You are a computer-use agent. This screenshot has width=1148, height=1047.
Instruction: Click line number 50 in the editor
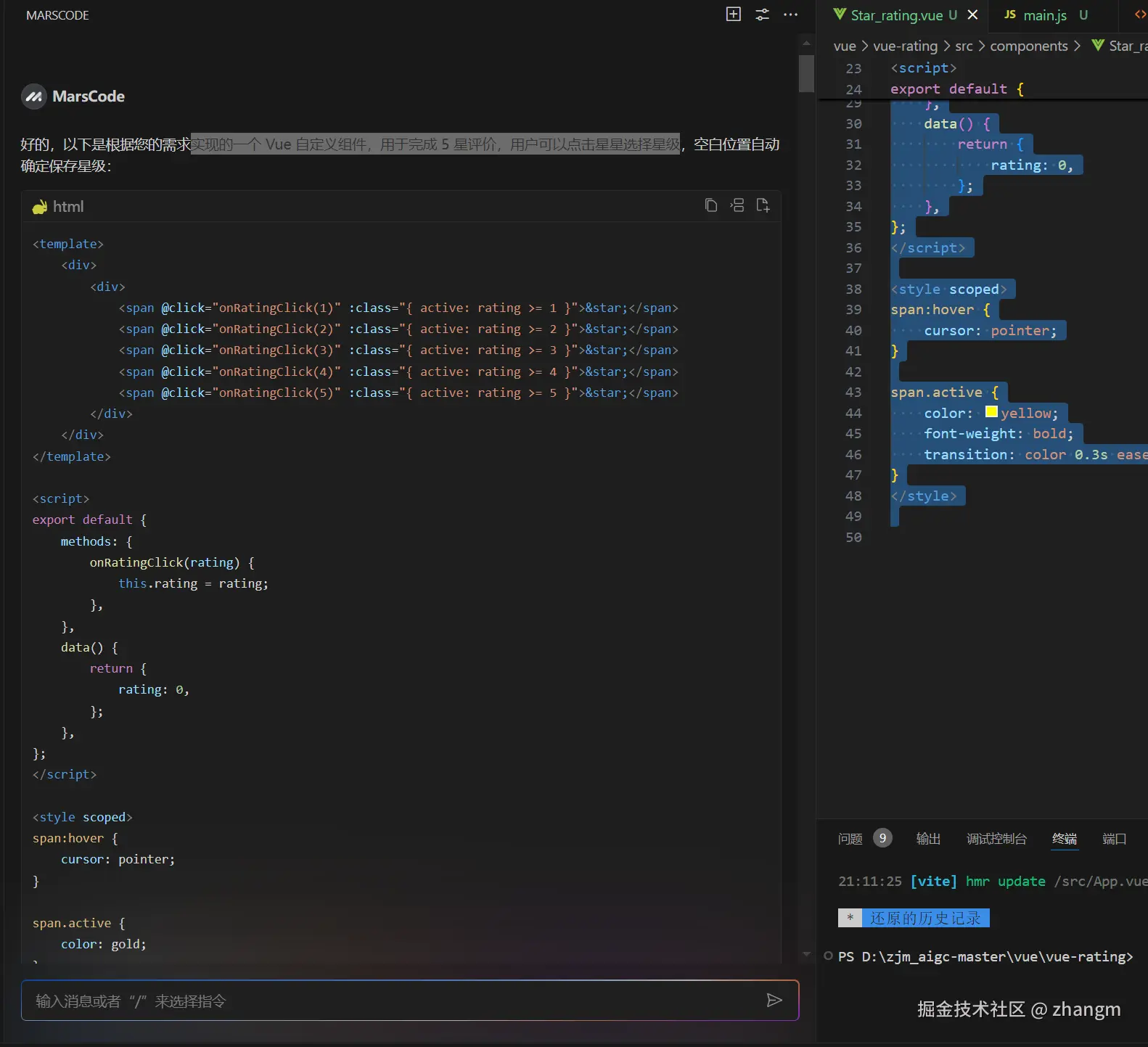(x=853, y=538)
